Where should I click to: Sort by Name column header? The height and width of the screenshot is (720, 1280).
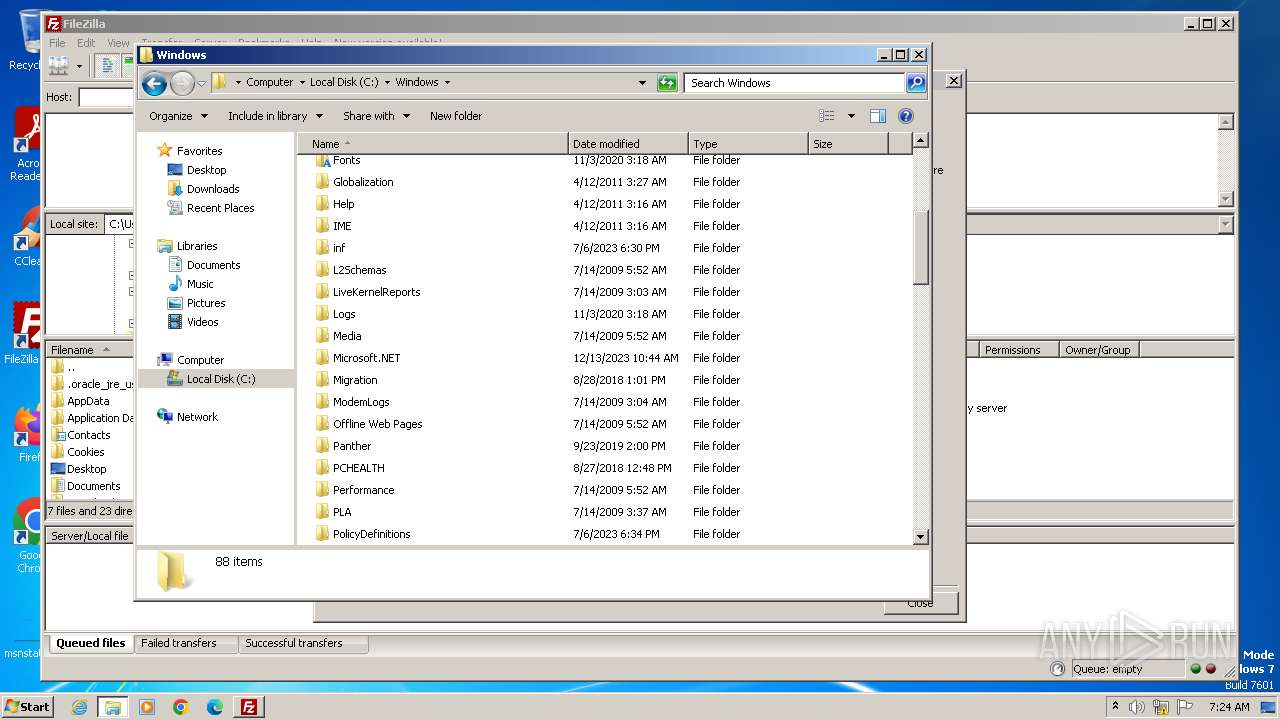click(432, 144)
